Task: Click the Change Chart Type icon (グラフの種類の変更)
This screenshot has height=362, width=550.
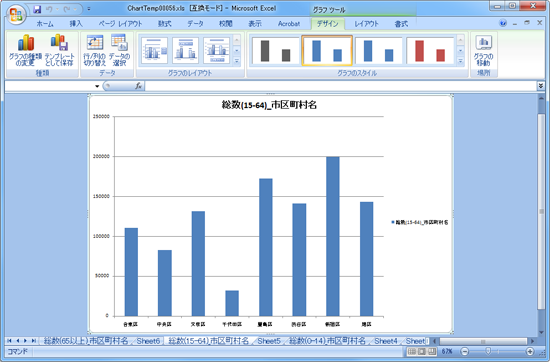Action: tap(25, 50)
